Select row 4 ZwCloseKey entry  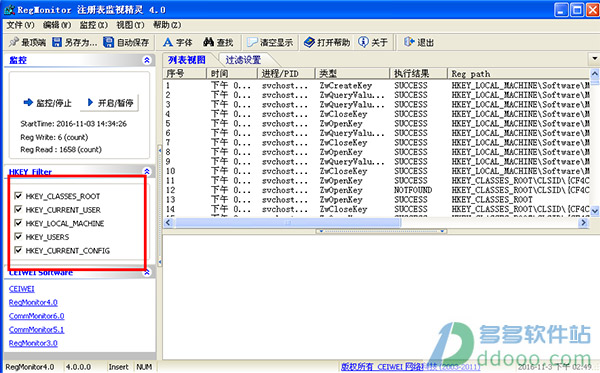(377, 114)
